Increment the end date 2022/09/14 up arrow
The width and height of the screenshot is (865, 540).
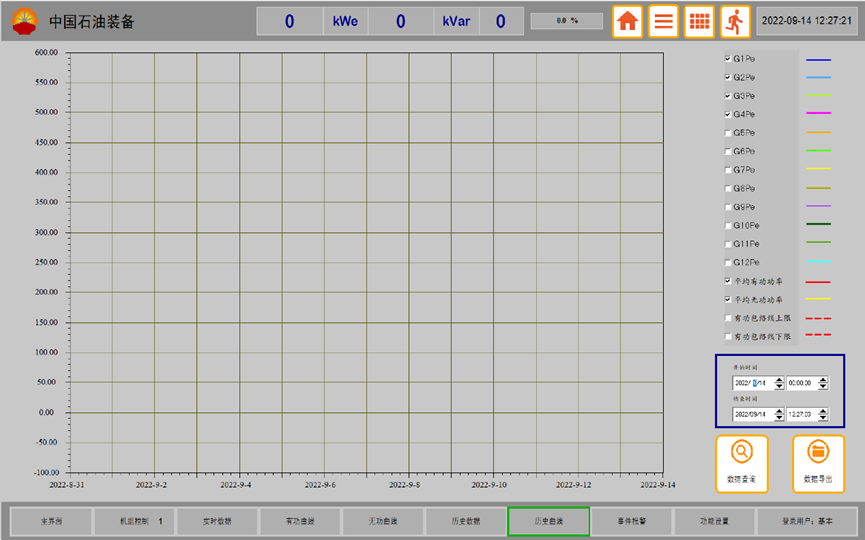click(779, 411)
